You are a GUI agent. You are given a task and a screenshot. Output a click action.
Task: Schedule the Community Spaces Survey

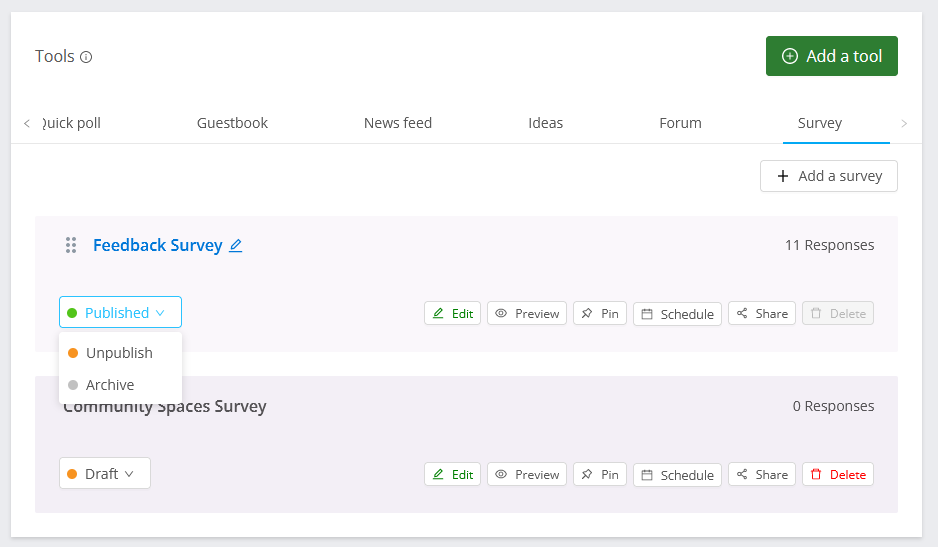point(677,475)
